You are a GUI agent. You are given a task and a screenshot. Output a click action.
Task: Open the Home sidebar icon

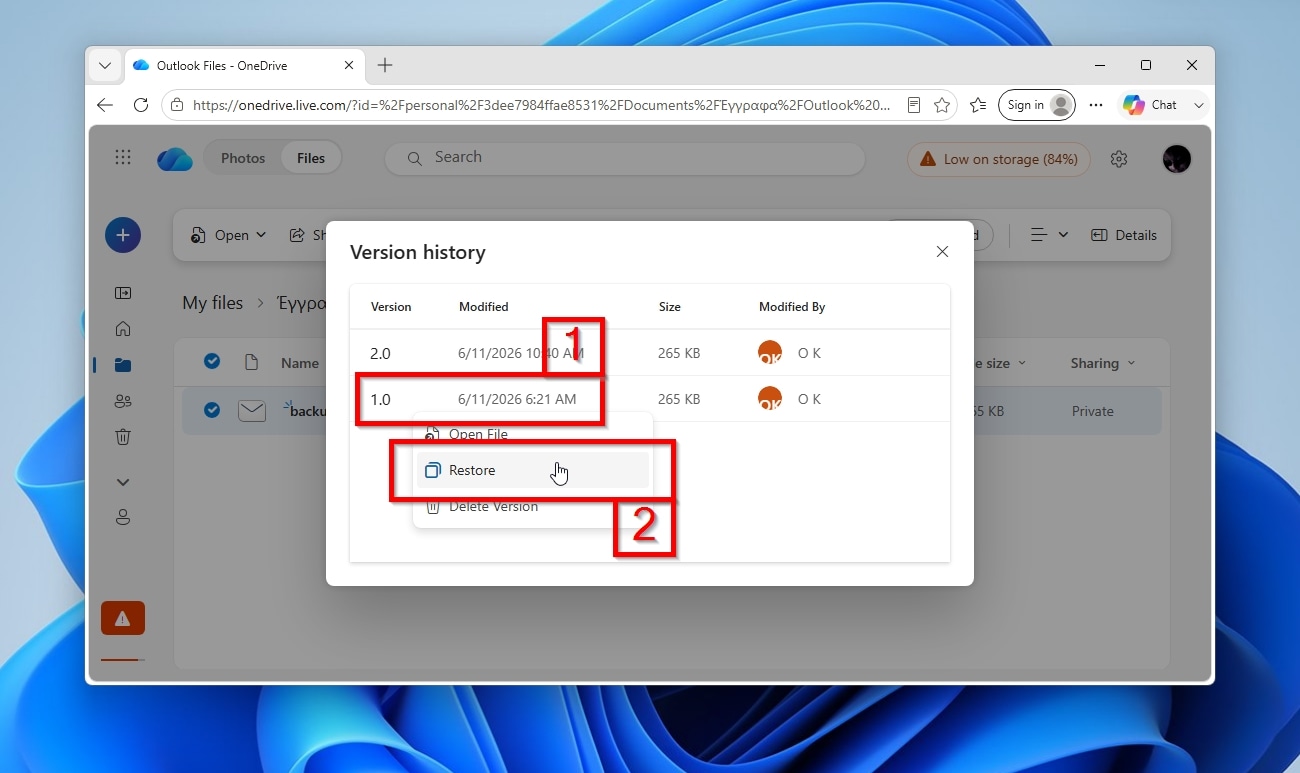tap(123, 329)
